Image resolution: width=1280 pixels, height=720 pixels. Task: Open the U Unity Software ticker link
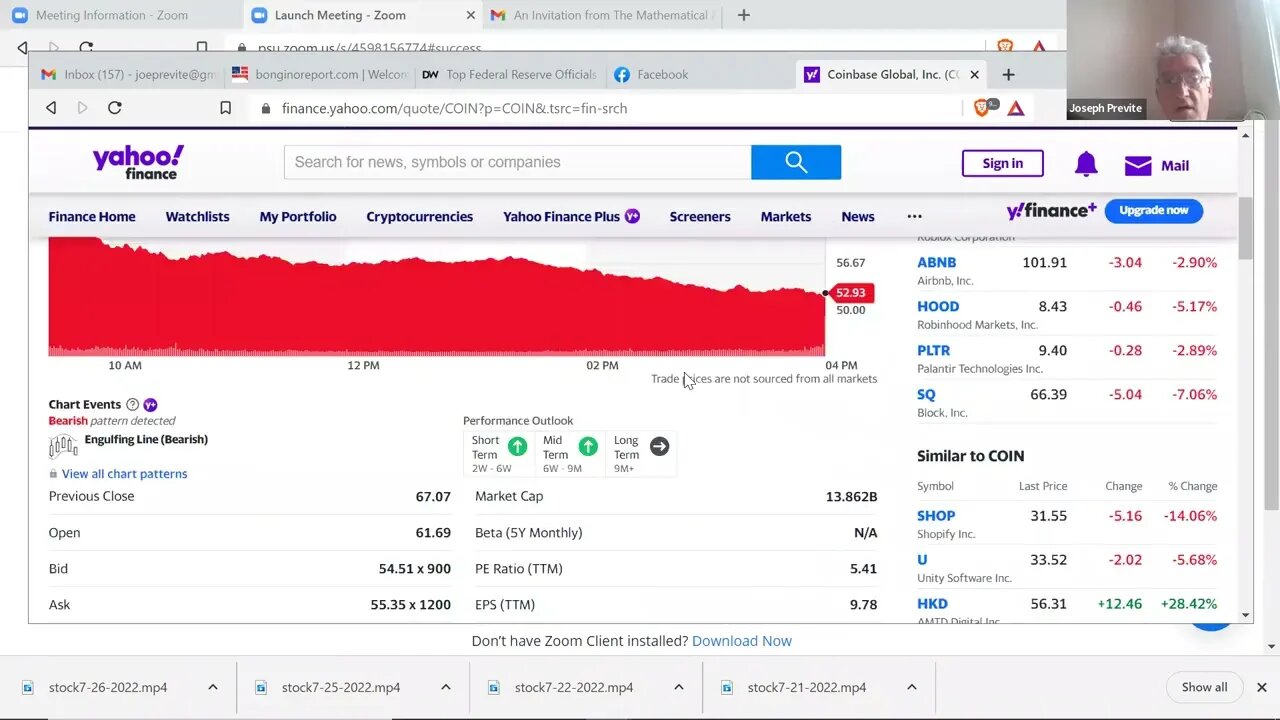[x=922, y=559]
